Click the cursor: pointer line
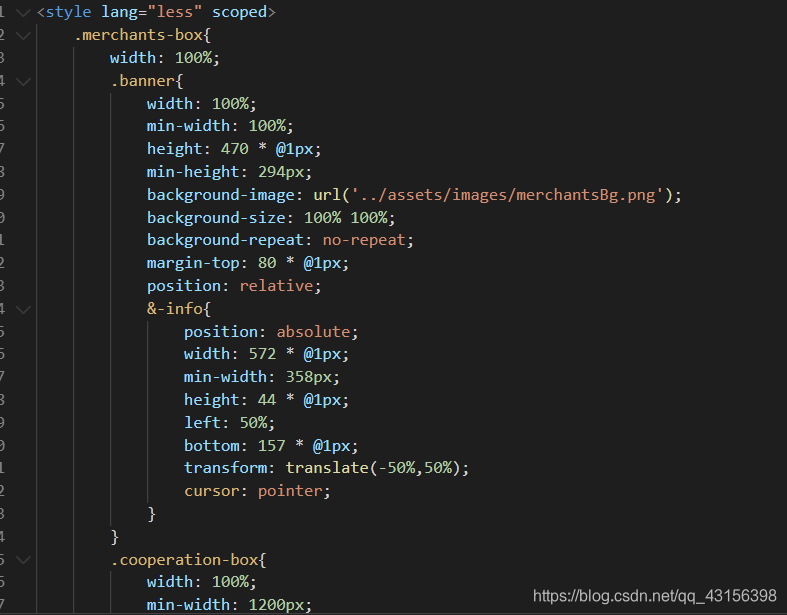 coord(257,491)
